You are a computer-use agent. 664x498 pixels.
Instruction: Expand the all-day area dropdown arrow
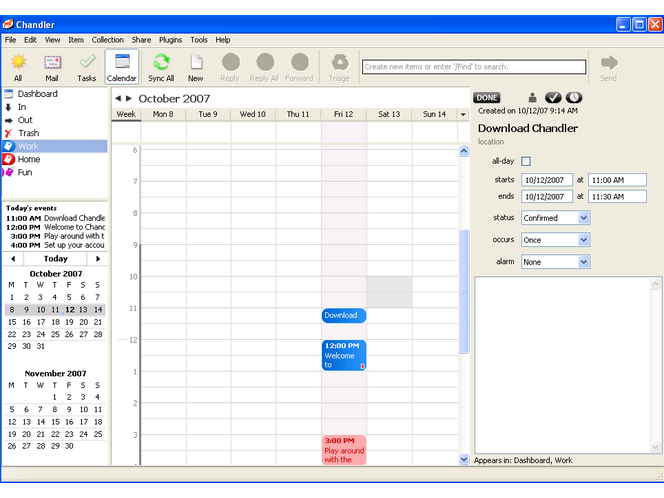click(463, 114)
